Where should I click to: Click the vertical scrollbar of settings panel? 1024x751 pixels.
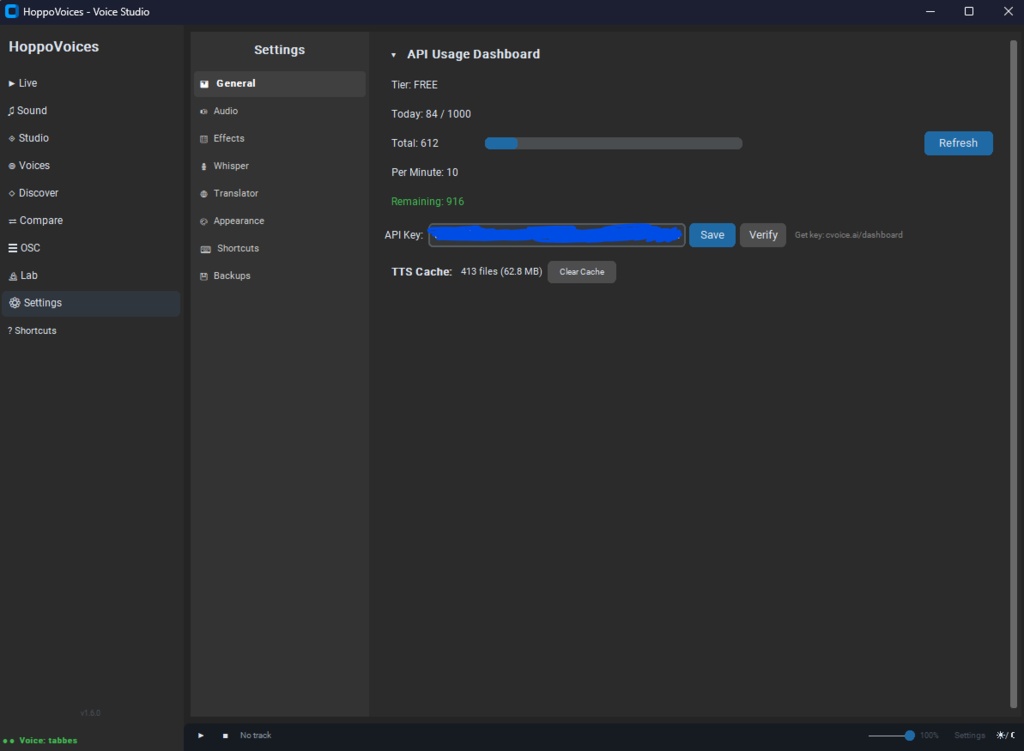1014,374
